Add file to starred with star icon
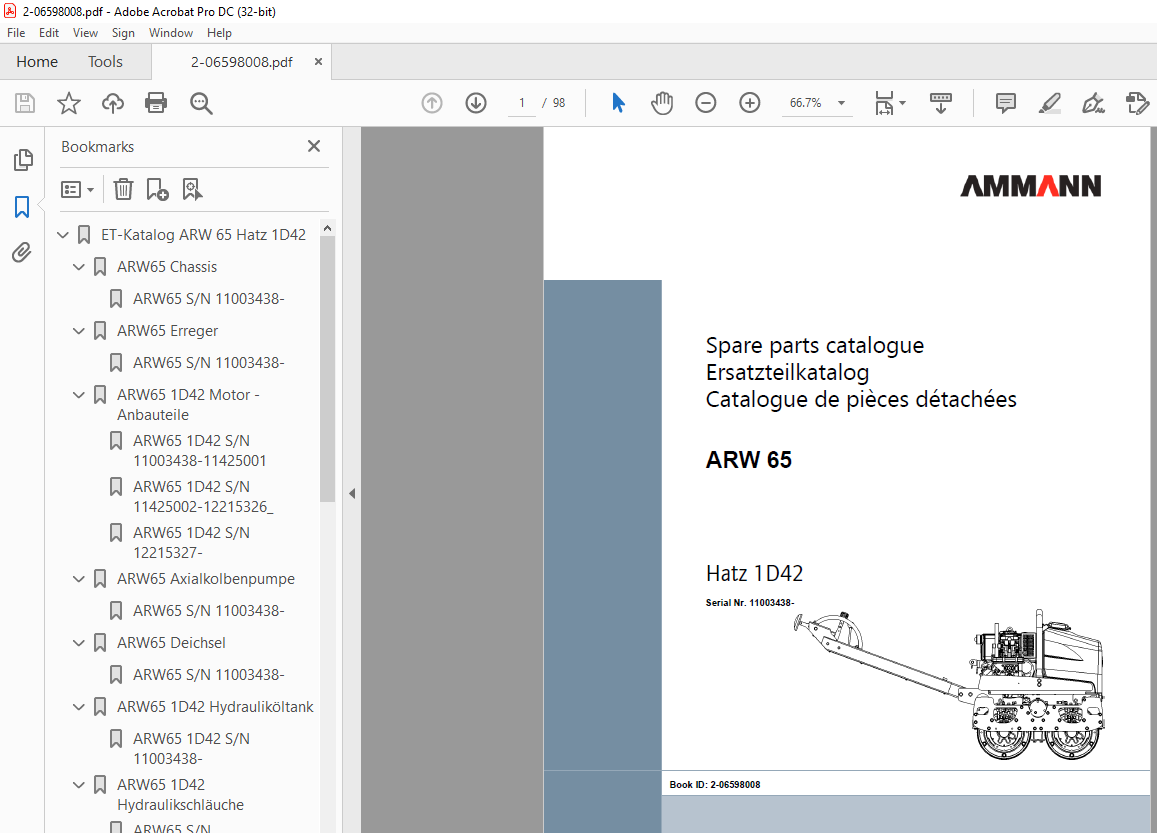This screenshot has height=833, width=1157. tap(69, 103)
